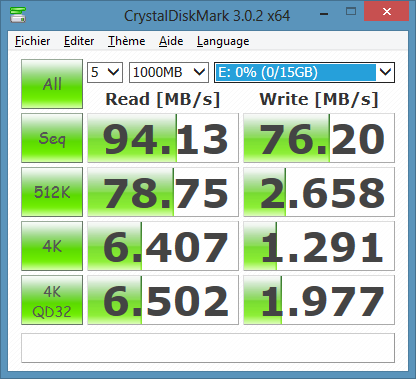Open the test count dropdown showing 5
This screenshot has height=379, width=416.
105,72
